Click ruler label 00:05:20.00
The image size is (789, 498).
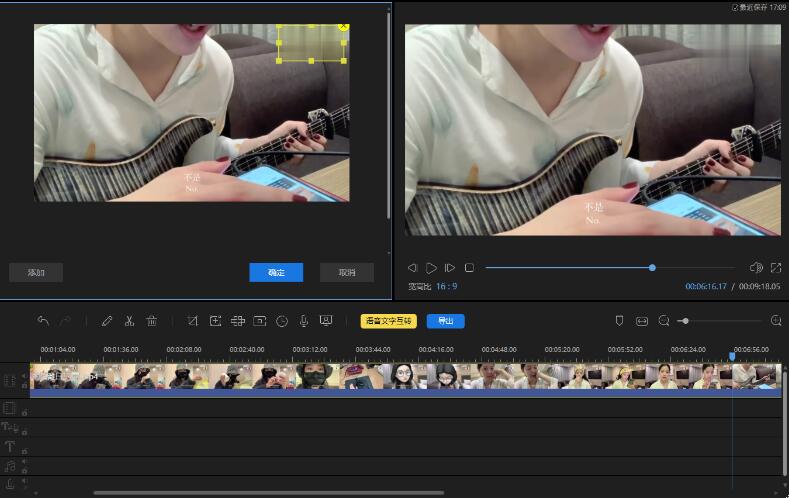pyautogui.click(x=562, y=349)
